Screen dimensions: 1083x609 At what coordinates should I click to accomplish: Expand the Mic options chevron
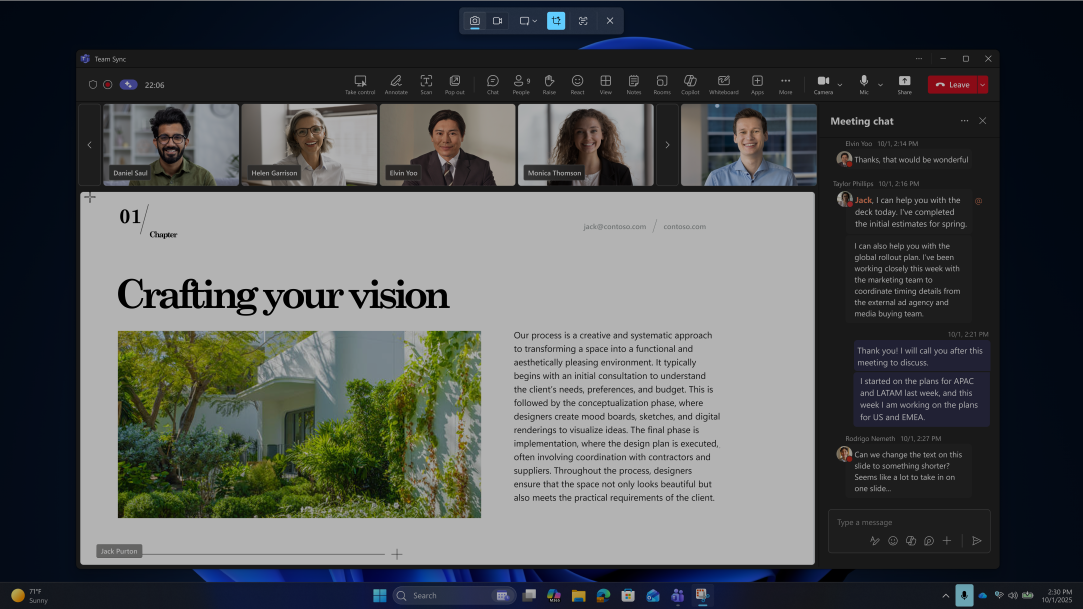point(878,85)
